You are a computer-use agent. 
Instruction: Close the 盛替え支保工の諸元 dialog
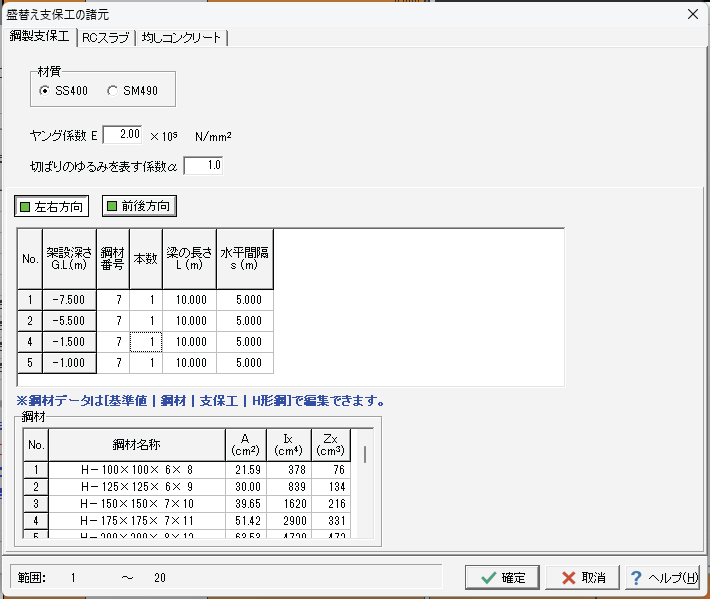pos(691,14)
